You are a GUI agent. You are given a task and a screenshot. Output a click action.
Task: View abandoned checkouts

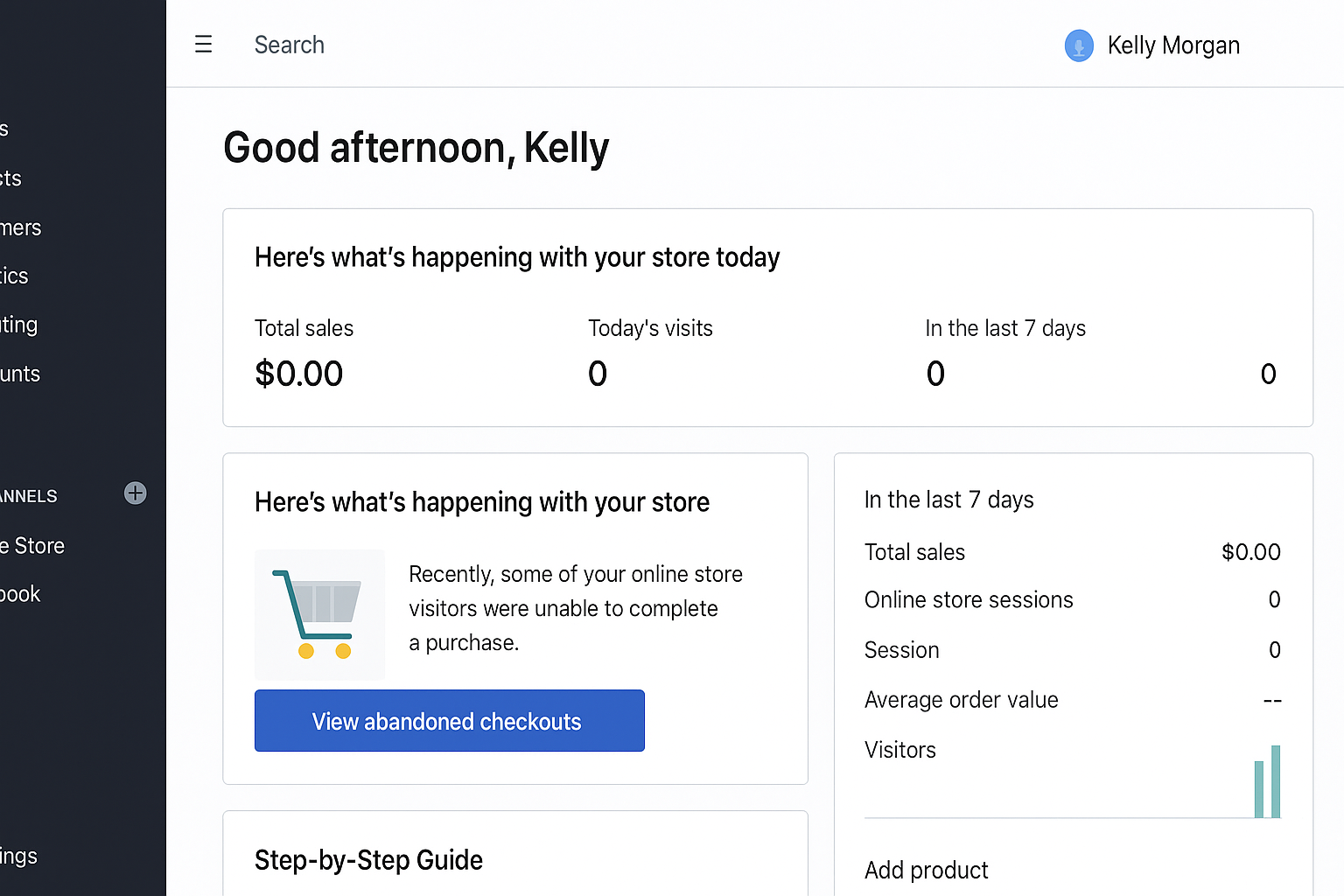[x=449, y=720]
